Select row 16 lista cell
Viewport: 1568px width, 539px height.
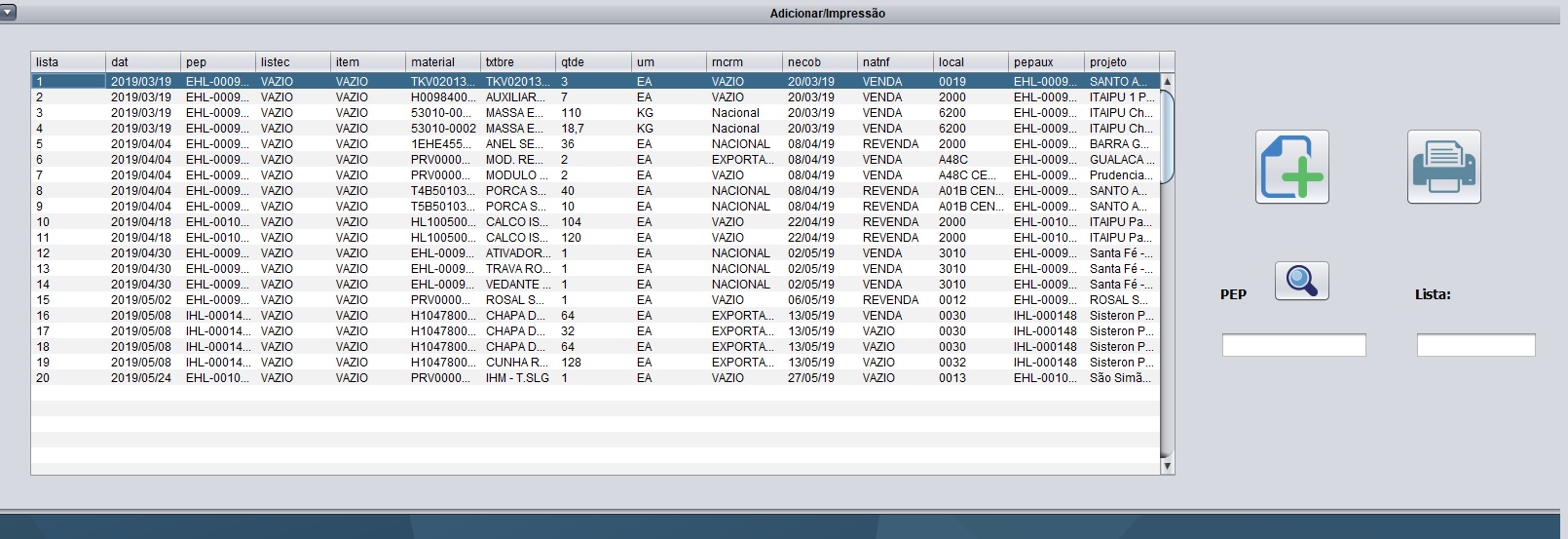(68, 316)
